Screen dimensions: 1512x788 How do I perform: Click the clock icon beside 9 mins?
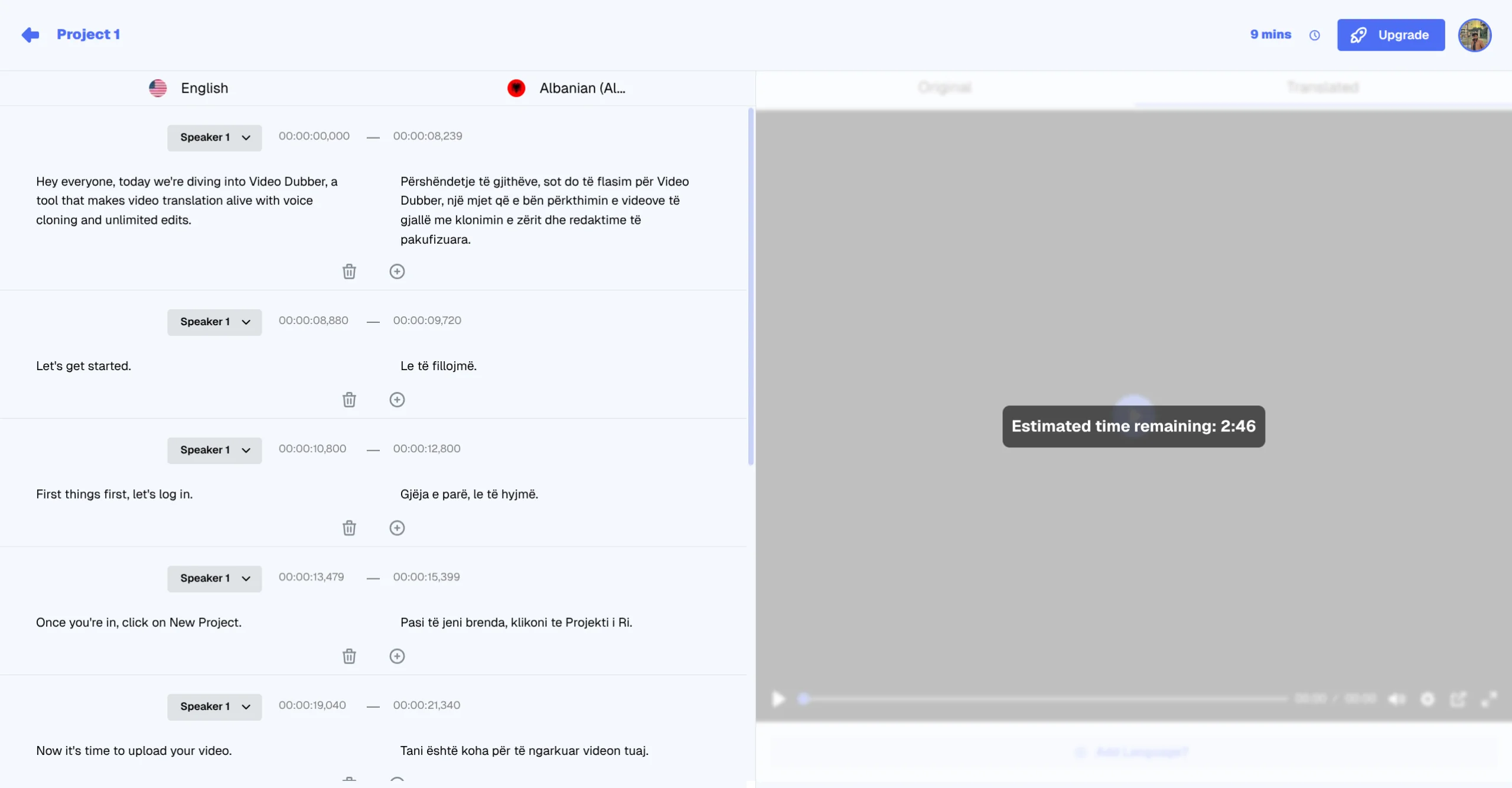pos(1314,35)
